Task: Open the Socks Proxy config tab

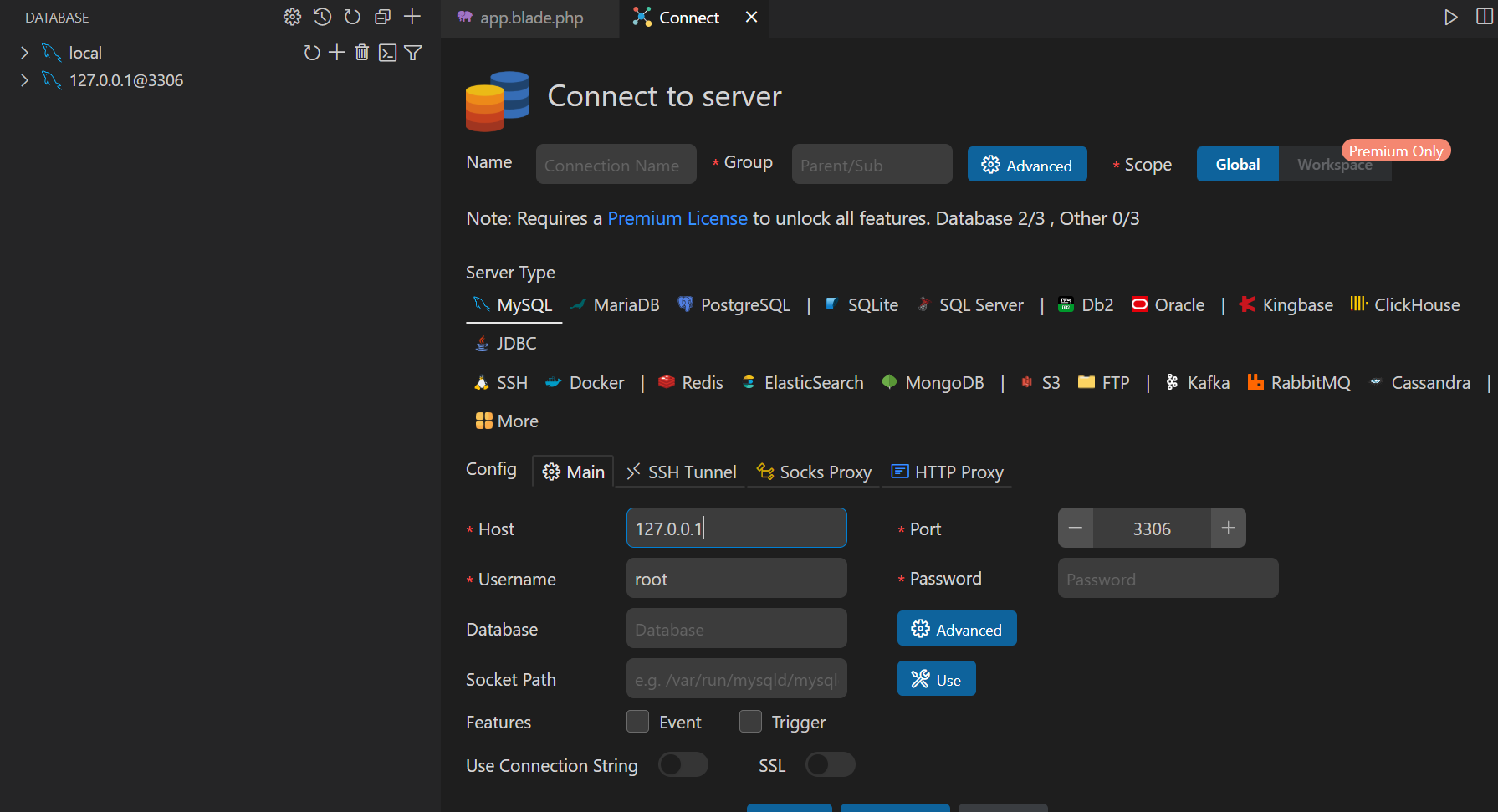Action: (814, 472)
